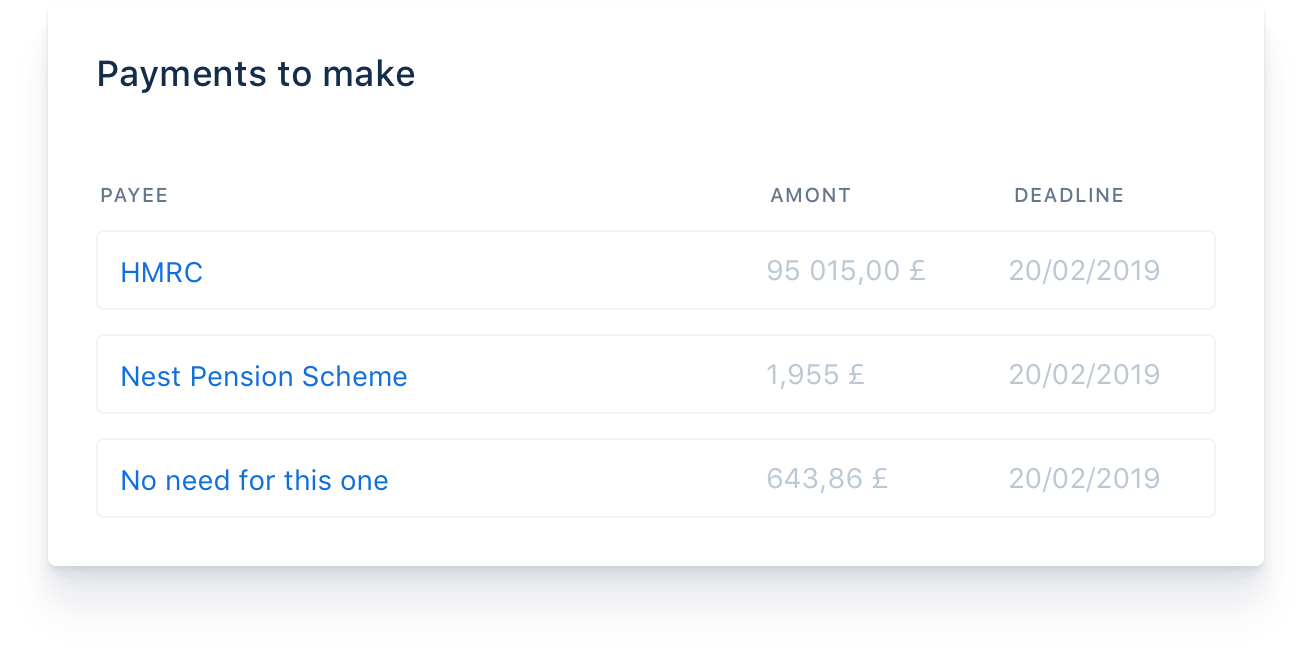Click the deadline date in the last row
Screen dimensions: 1312x662
tap(1084, 479)
